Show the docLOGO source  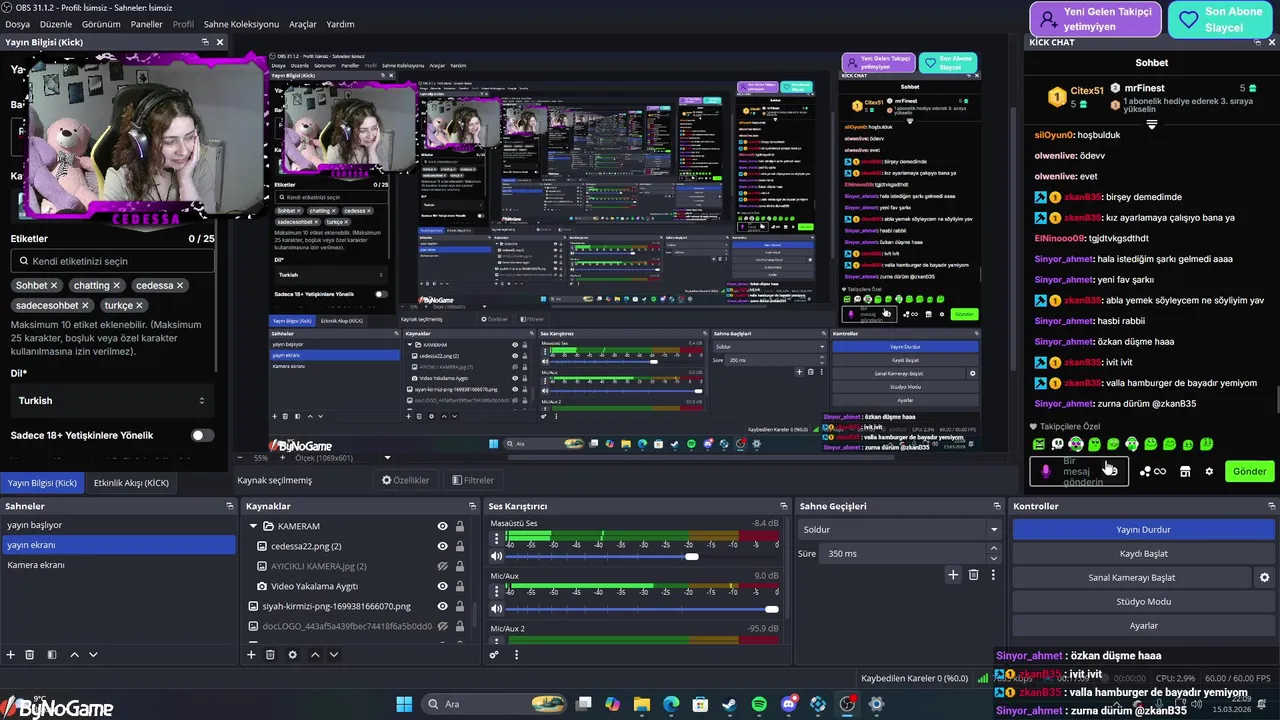point(442,626)
